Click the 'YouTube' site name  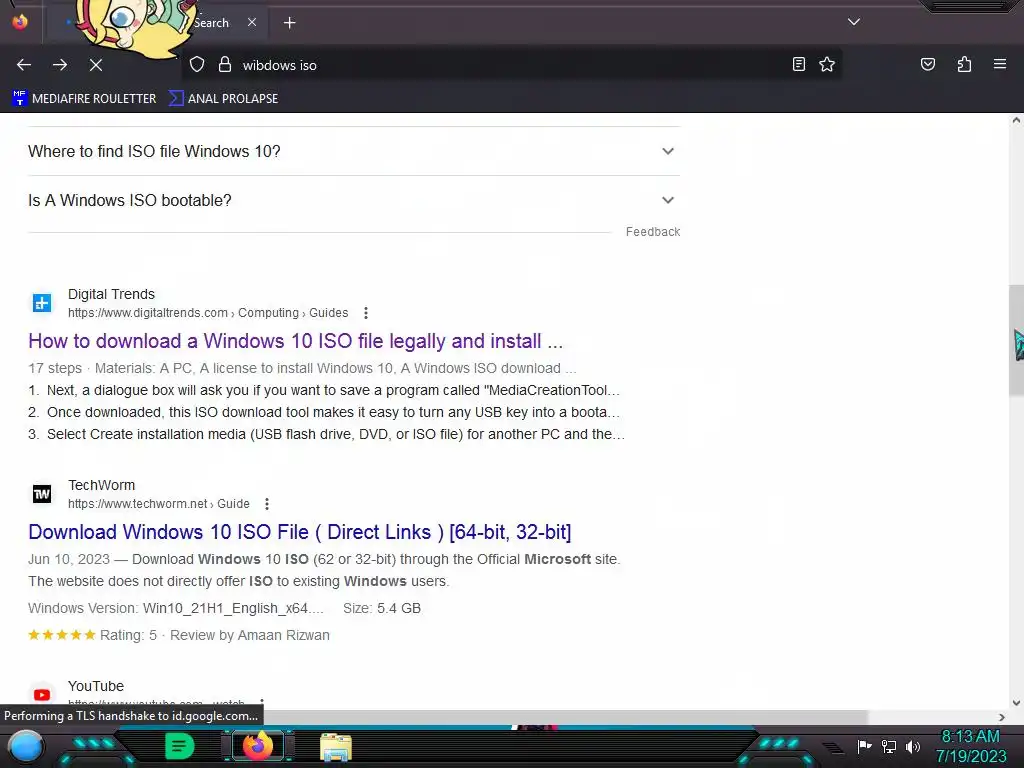click(x=96, y=686)
